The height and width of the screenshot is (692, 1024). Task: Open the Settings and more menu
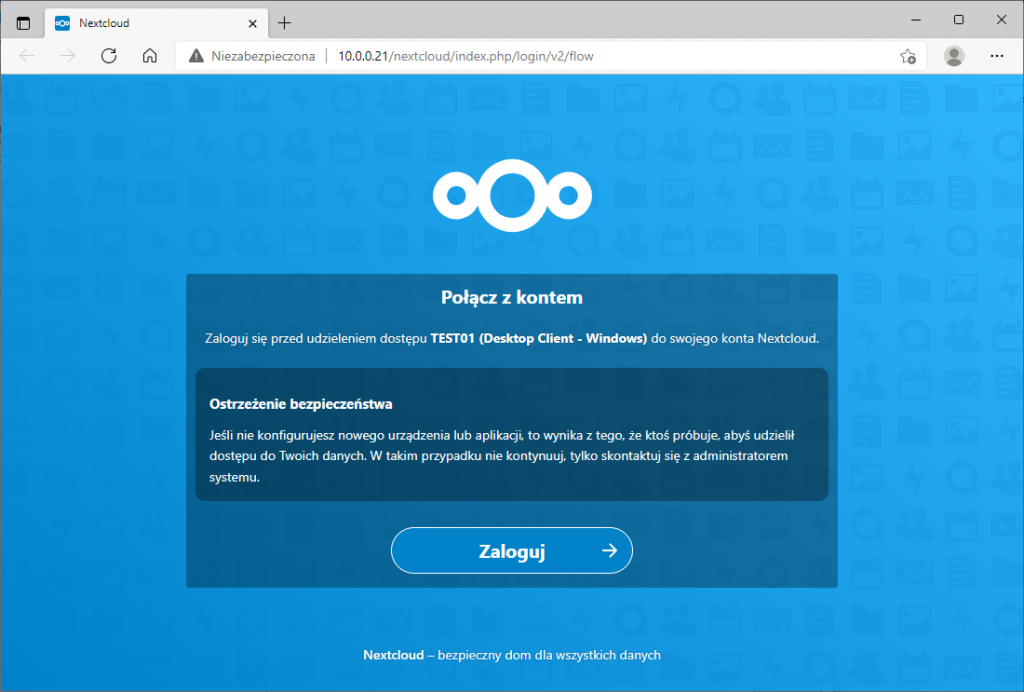pos(997,56)
